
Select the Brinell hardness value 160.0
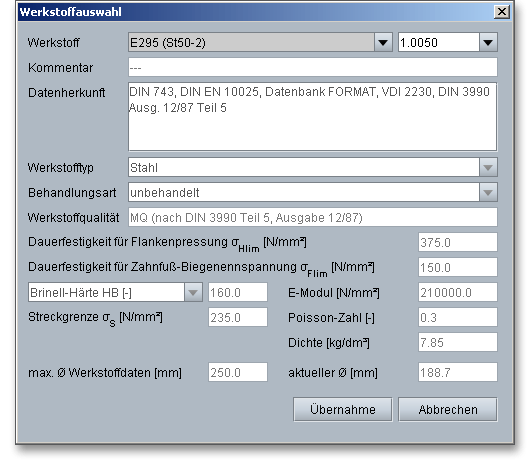[238, 292]
